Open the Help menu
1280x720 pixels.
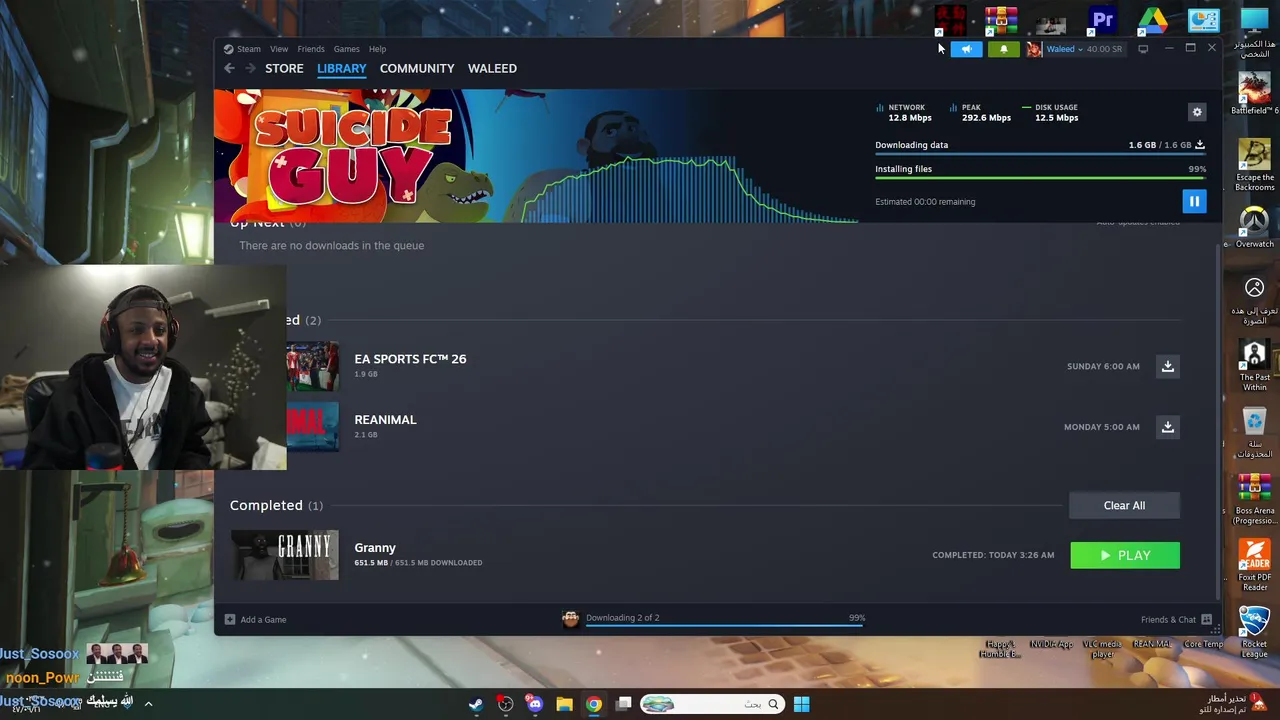(377, 49)
